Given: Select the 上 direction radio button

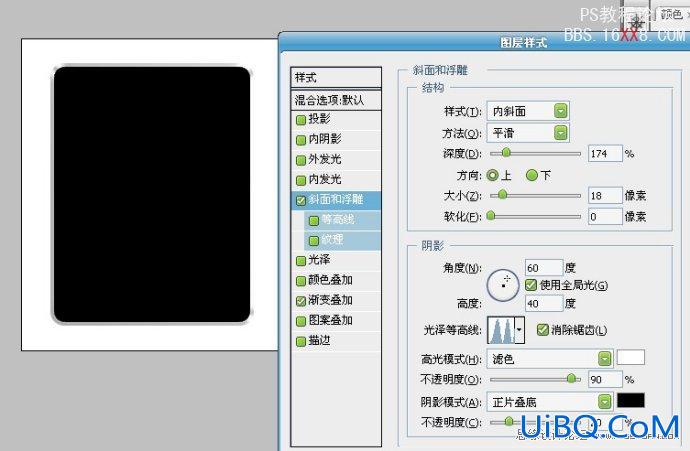Looking at the screenshot, I should click(x=492, y=176).
